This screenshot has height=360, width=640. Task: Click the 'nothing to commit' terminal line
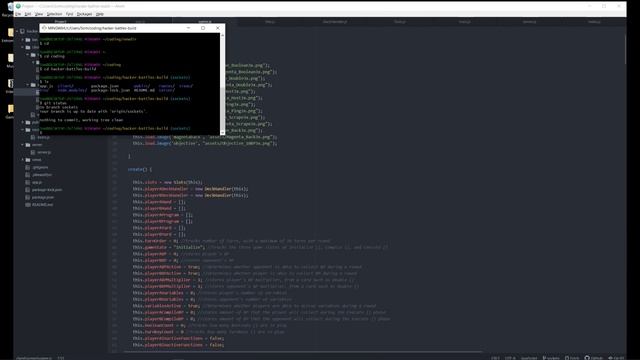pyautogui.click(x=81, y=120)
